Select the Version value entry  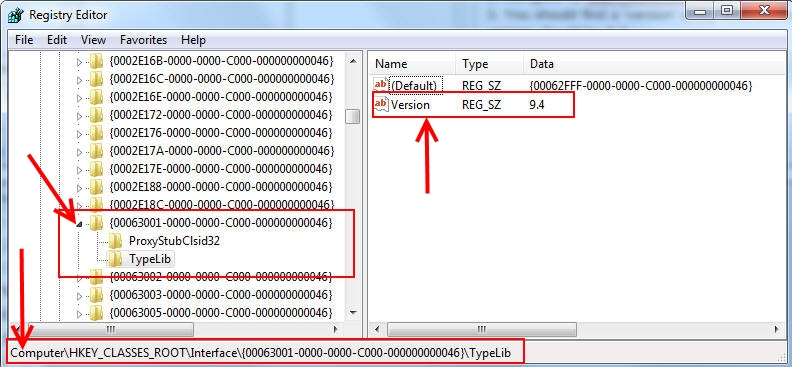tap(410, 105)
